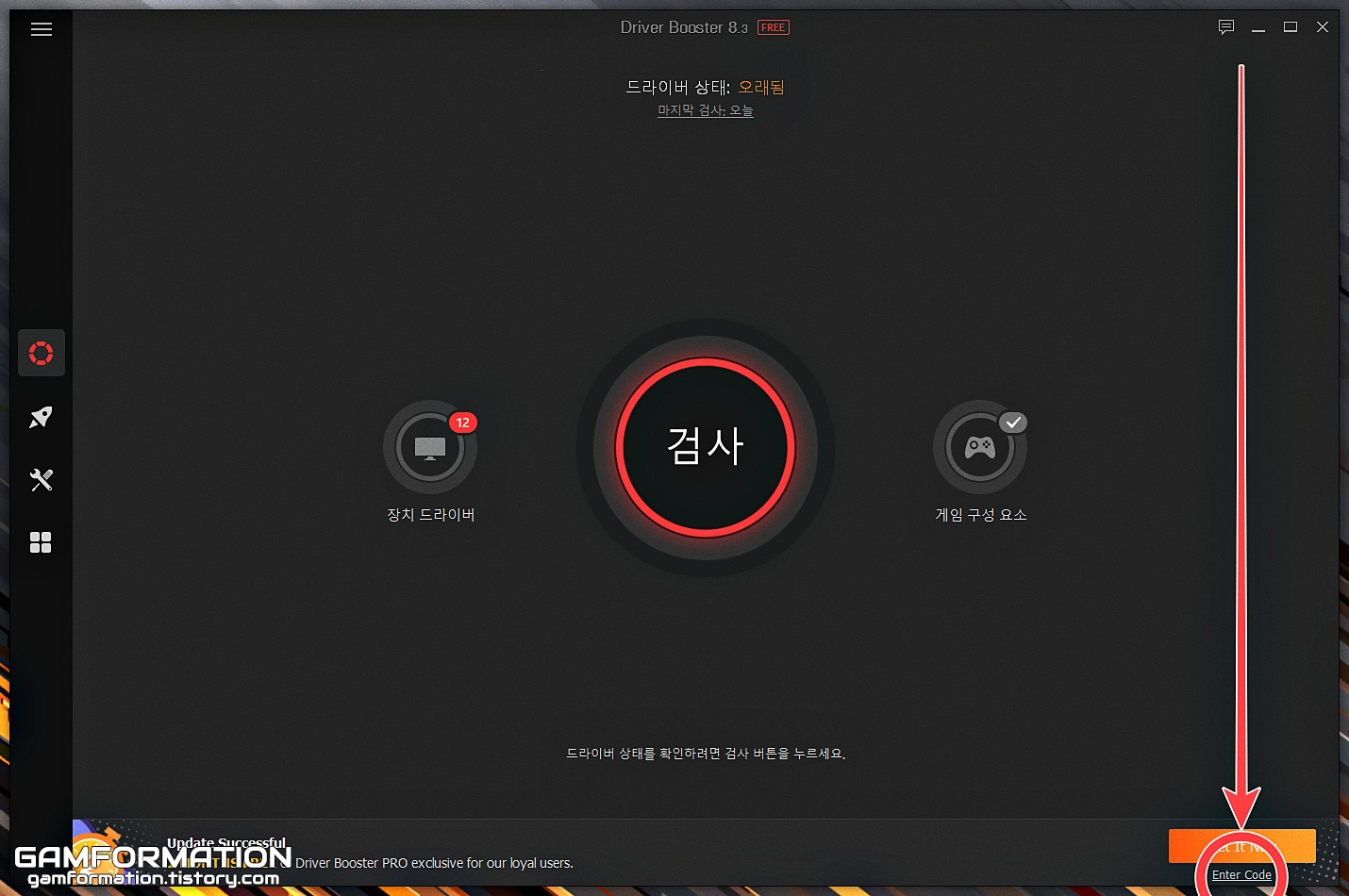Select the Scan sidebar icon
This screenshot has width=1349, height=896.
click(x=41, y=354)
